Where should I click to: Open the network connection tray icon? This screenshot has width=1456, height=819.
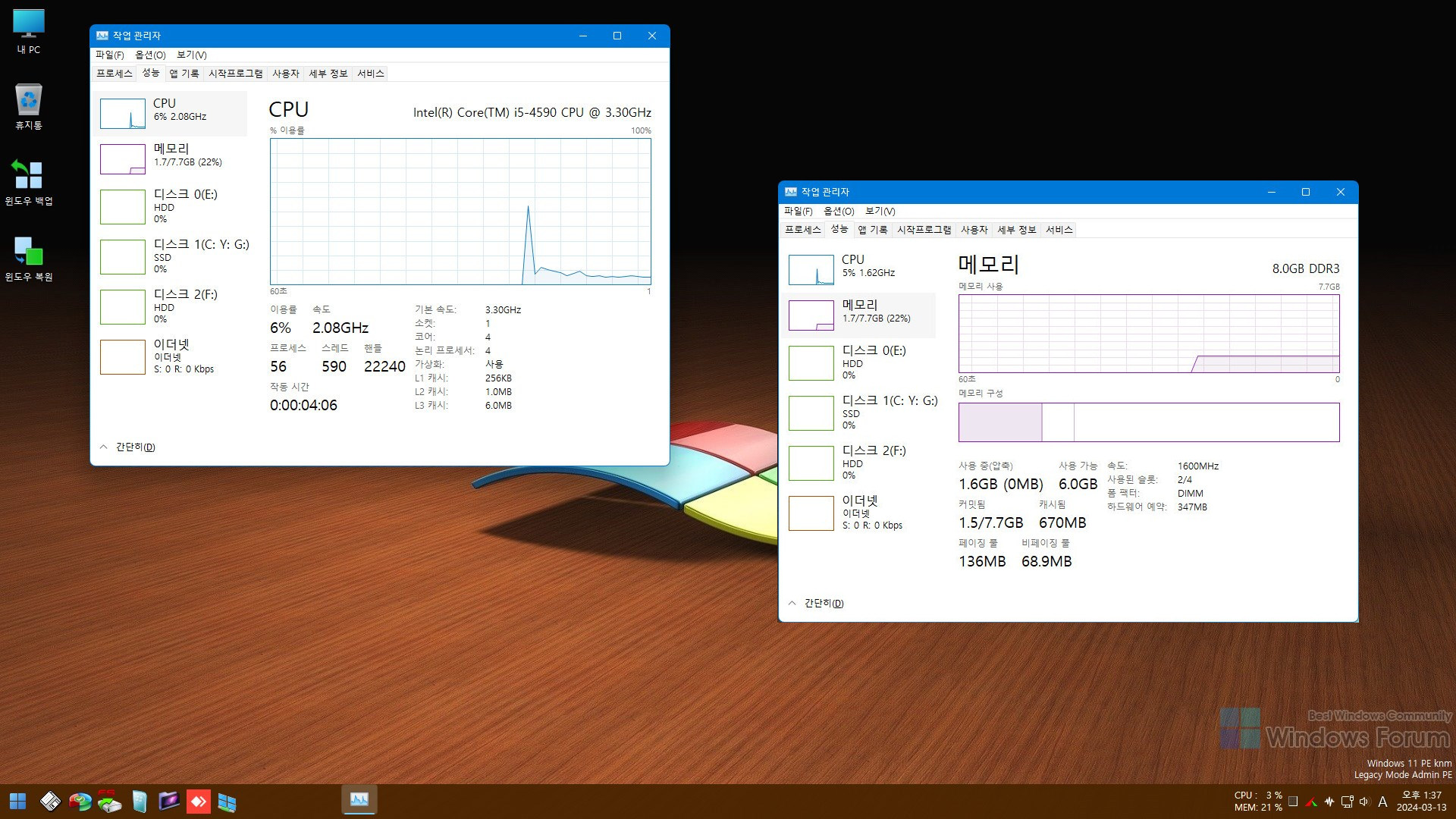(x=1348, y=802)
